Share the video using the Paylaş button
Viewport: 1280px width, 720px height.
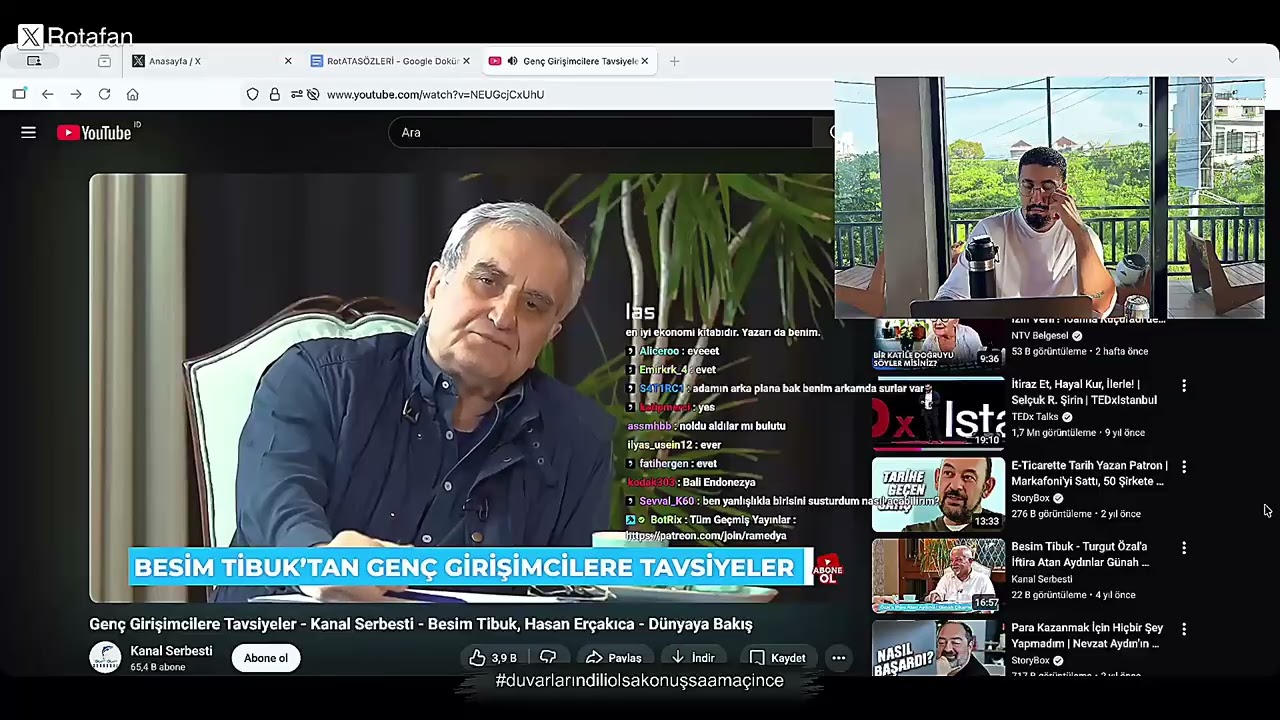pos(613,657)
